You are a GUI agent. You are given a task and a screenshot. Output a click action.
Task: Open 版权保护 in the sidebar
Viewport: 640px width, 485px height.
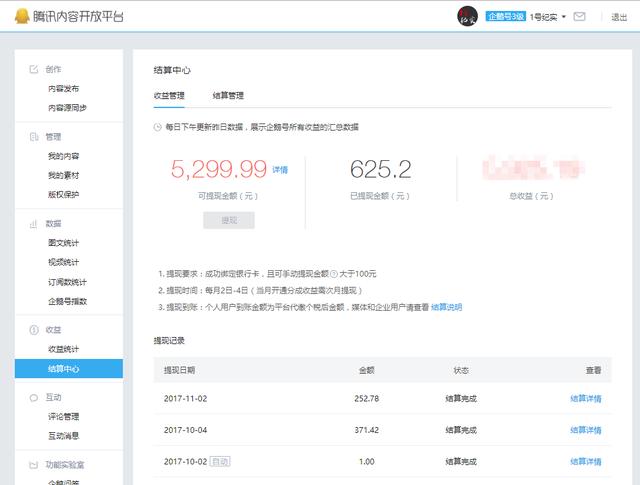pyautogui.click(x=63, y=194)
